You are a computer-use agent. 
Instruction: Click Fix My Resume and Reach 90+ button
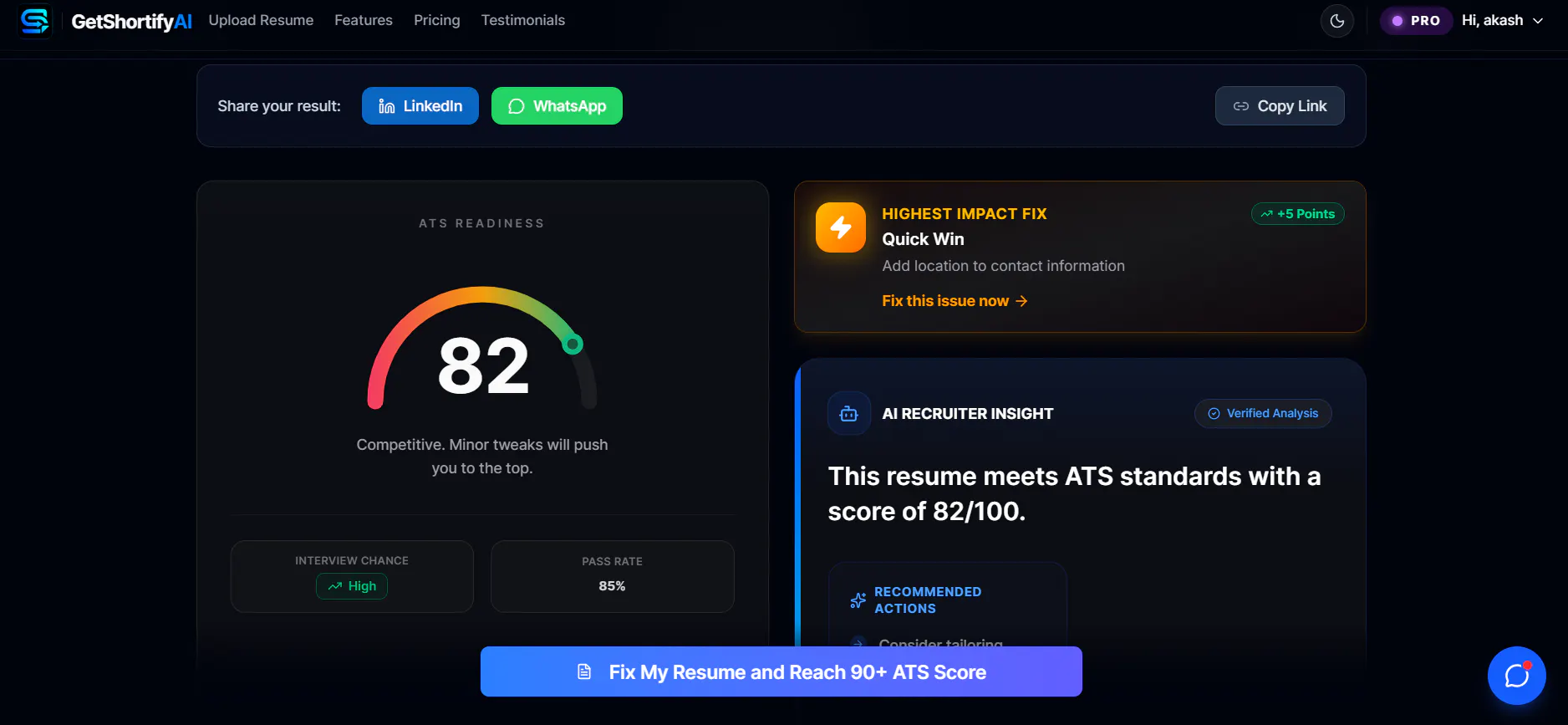(781, 671)
